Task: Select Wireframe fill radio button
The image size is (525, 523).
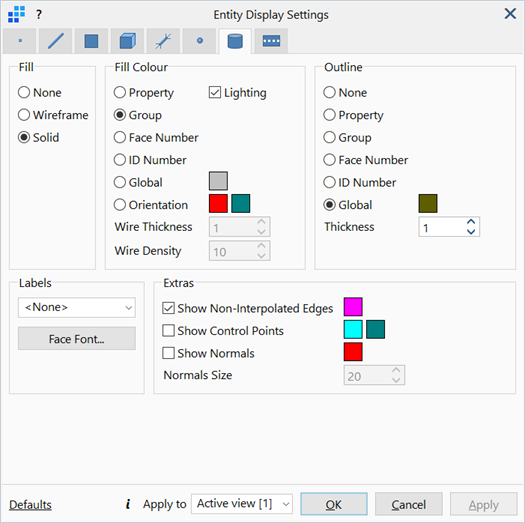Action: click(24, 115)
